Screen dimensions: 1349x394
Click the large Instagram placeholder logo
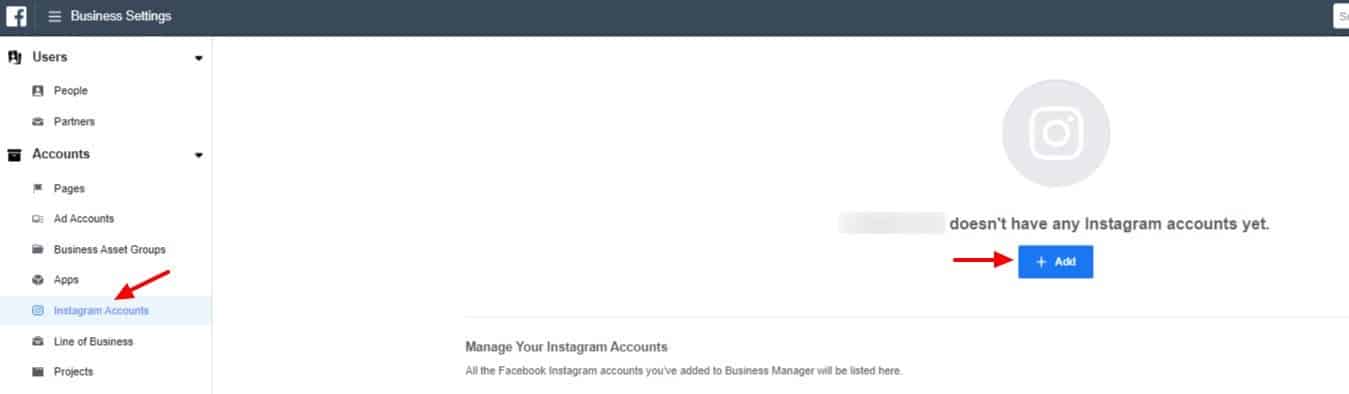point(1056,134)
